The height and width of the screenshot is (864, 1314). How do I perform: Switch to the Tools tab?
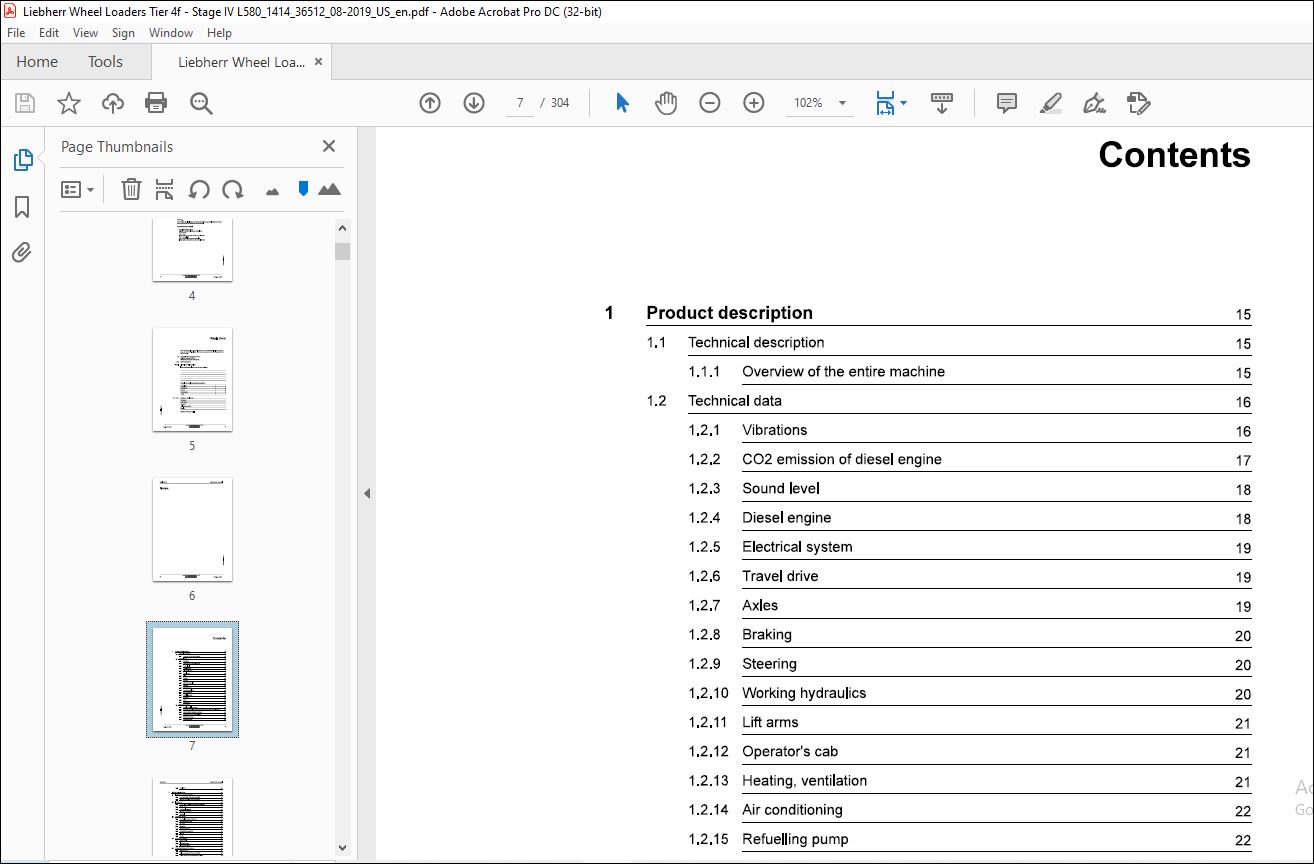click(105, 61)
